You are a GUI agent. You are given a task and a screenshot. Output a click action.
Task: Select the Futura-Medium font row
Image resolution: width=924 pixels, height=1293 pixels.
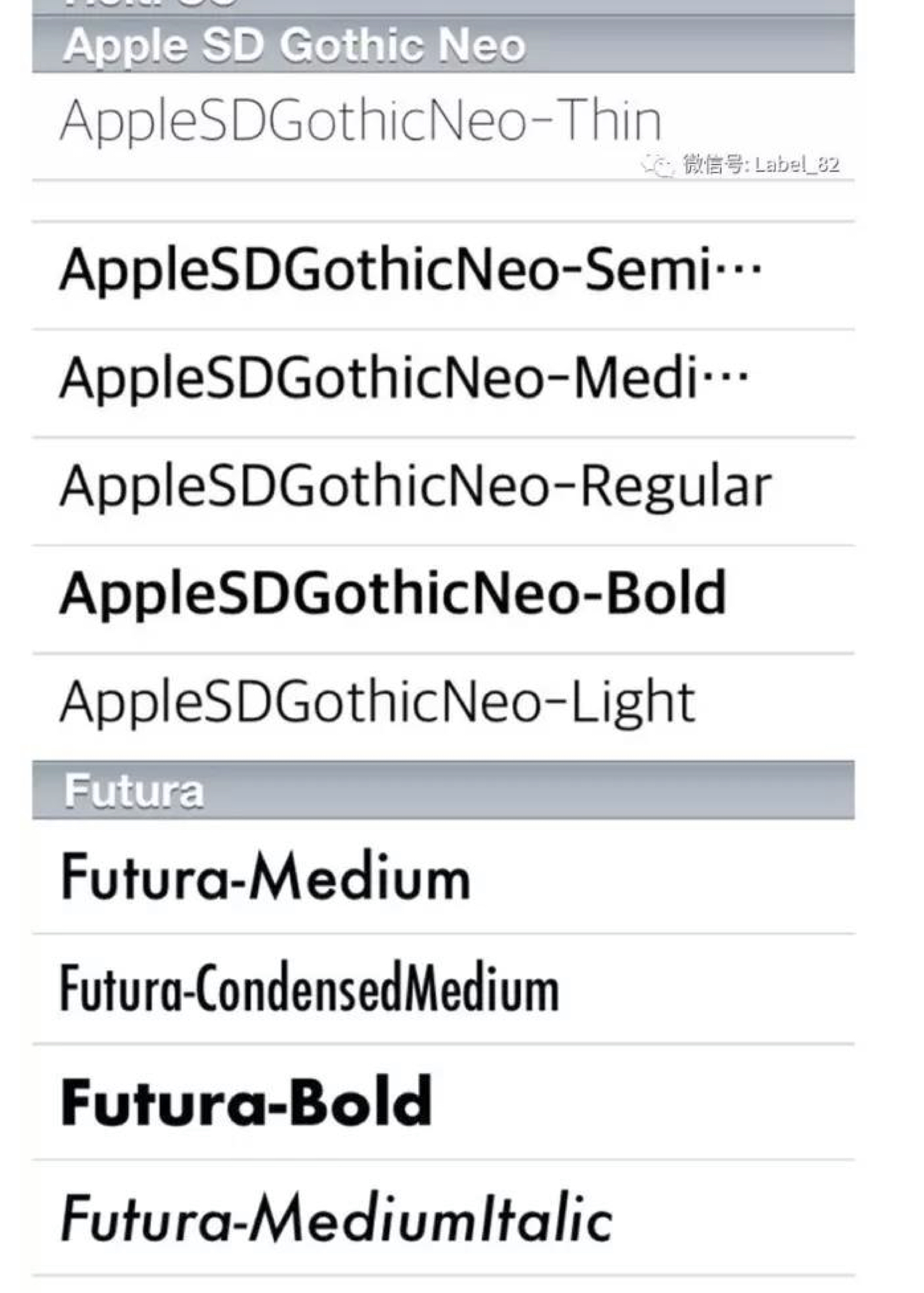(266, 878)
